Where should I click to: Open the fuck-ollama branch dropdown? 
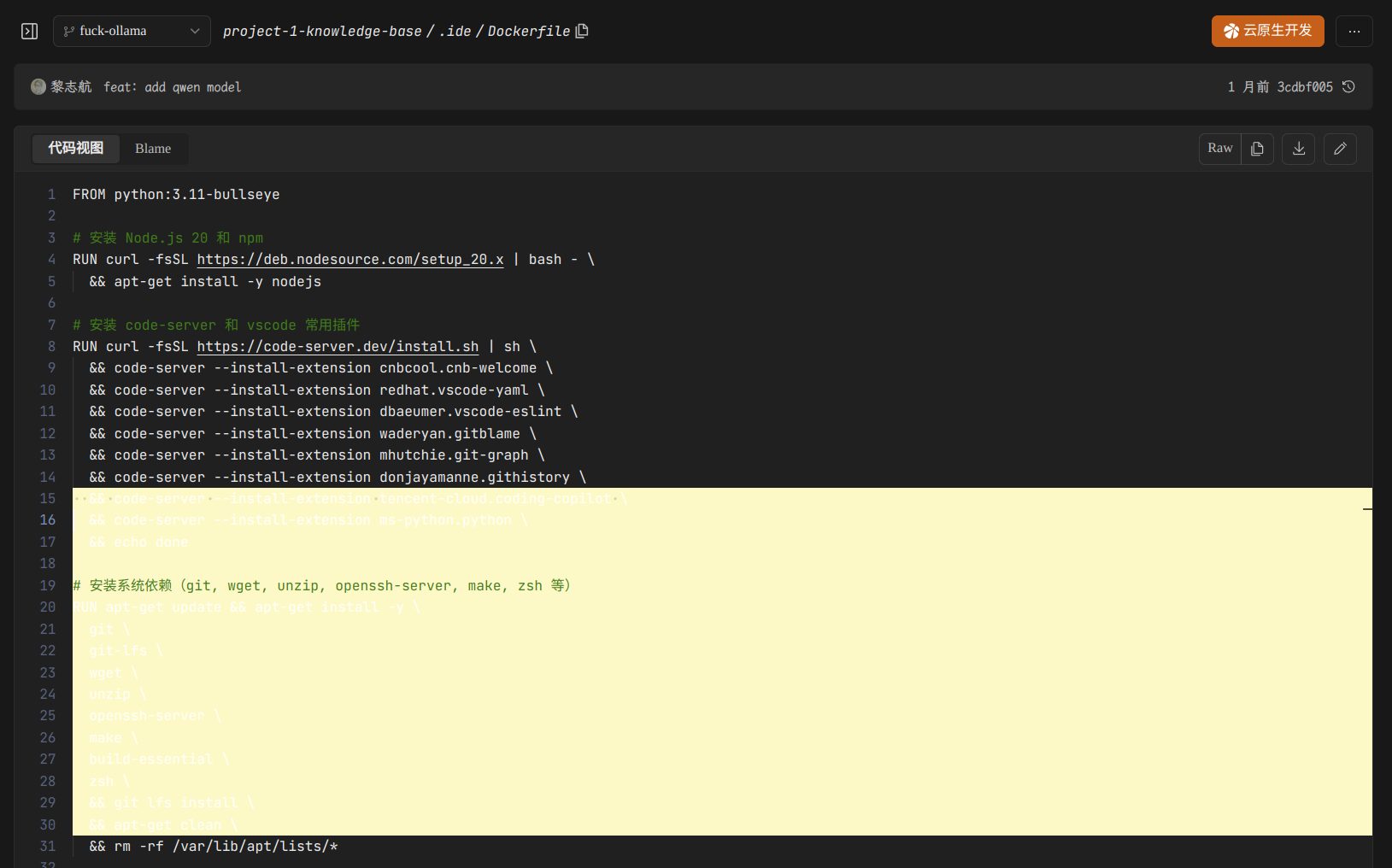point(132,32)
